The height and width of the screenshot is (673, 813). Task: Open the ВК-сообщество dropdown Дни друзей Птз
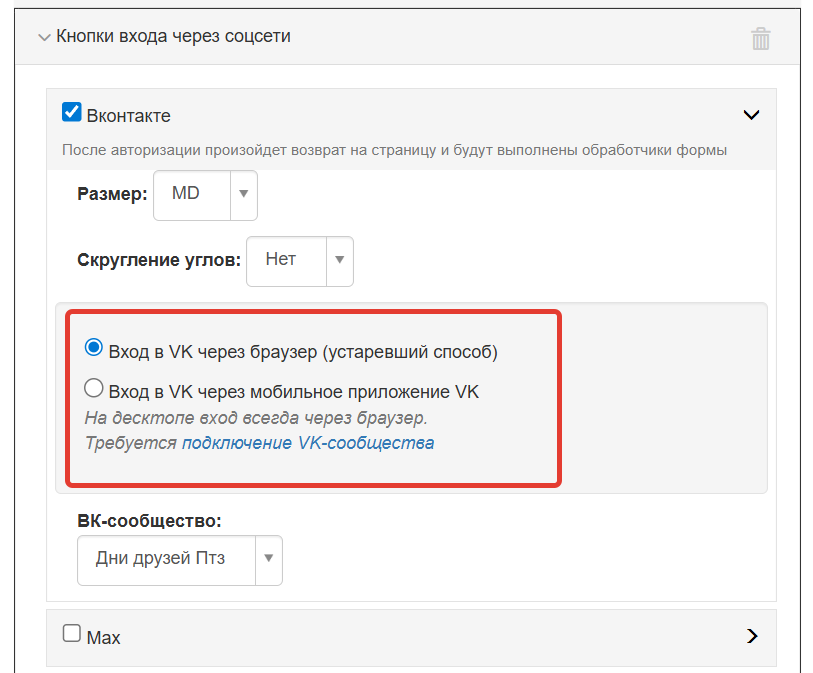click(x=180, y=560)
